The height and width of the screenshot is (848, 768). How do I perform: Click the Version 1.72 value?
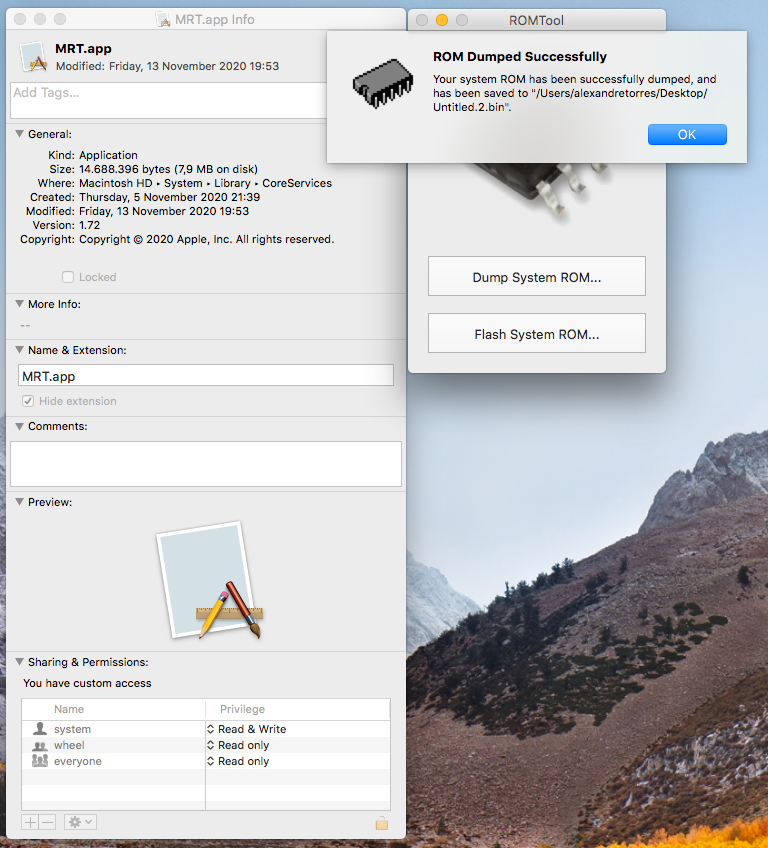click(x=90, y=225)
